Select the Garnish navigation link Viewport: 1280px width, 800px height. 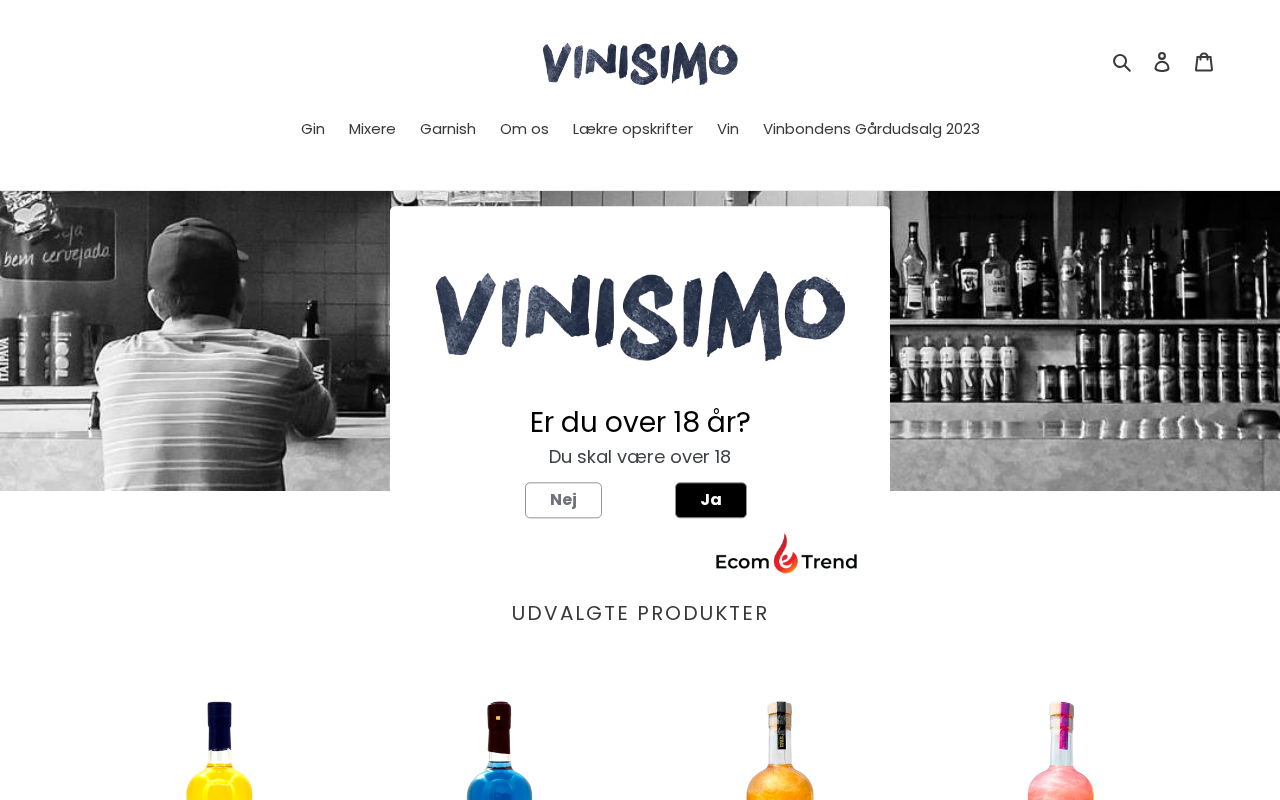pos(448,129)
